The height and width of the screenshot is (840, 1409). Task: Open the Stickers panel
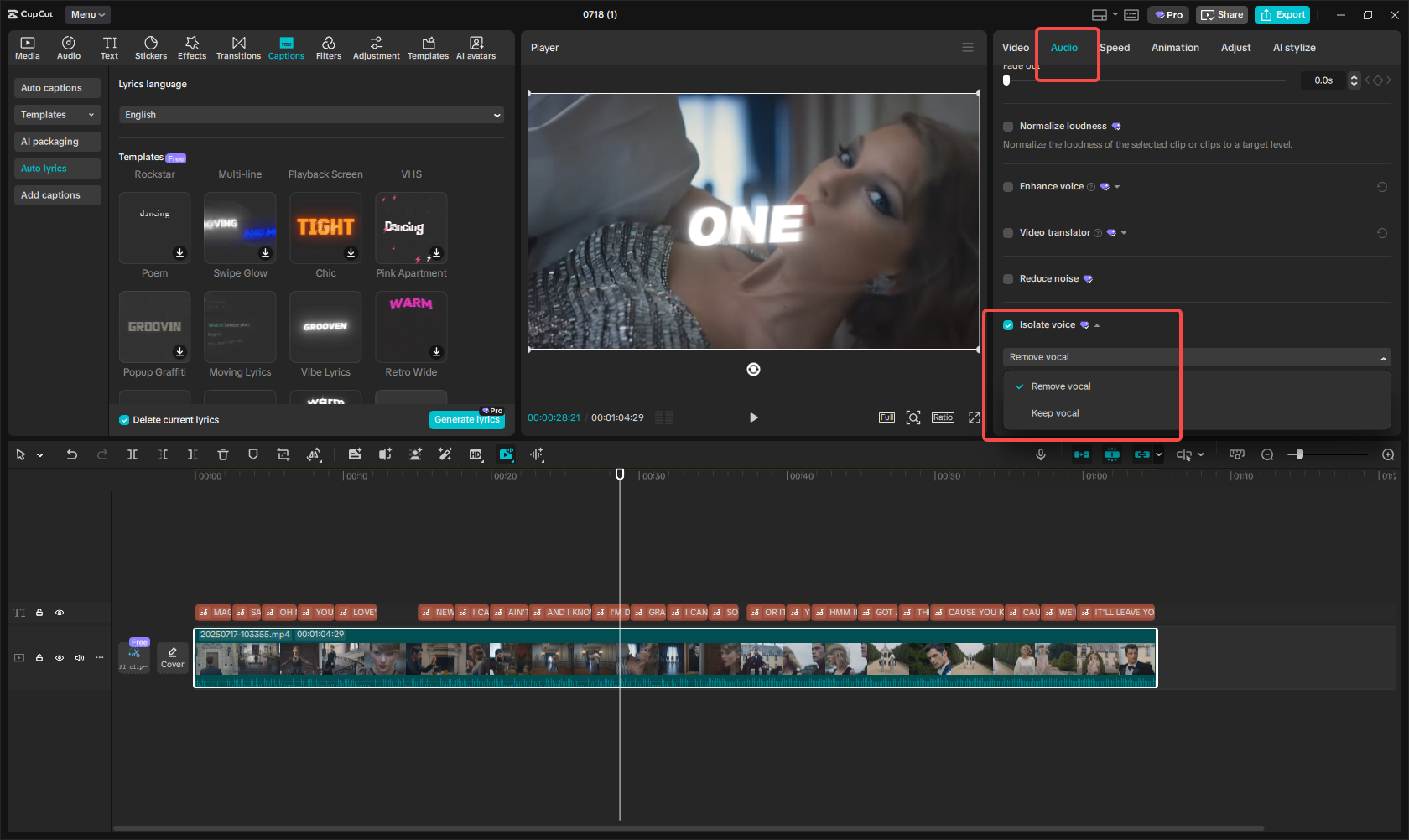pos(151,48)
